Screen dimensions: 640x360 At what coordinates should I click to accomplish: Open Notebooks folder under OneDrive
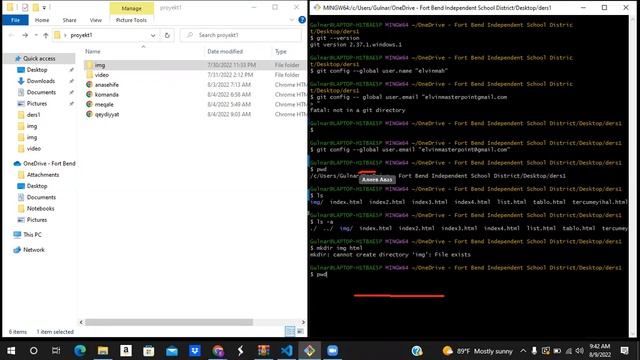coord(40,209)
